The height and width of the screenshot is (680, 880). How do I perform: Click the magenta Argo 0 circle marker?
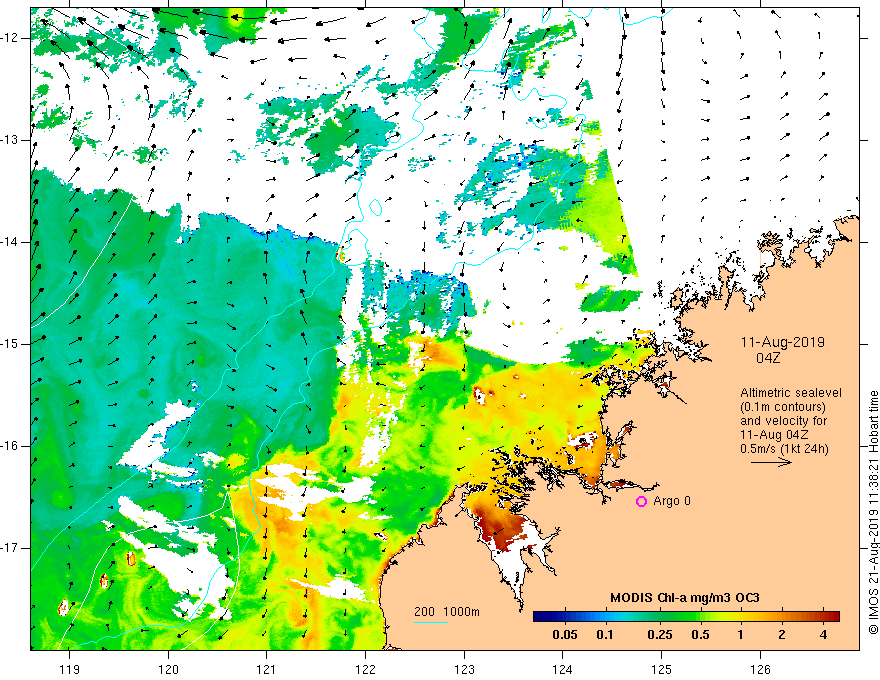pyautogui.click(x=641, y=502)
